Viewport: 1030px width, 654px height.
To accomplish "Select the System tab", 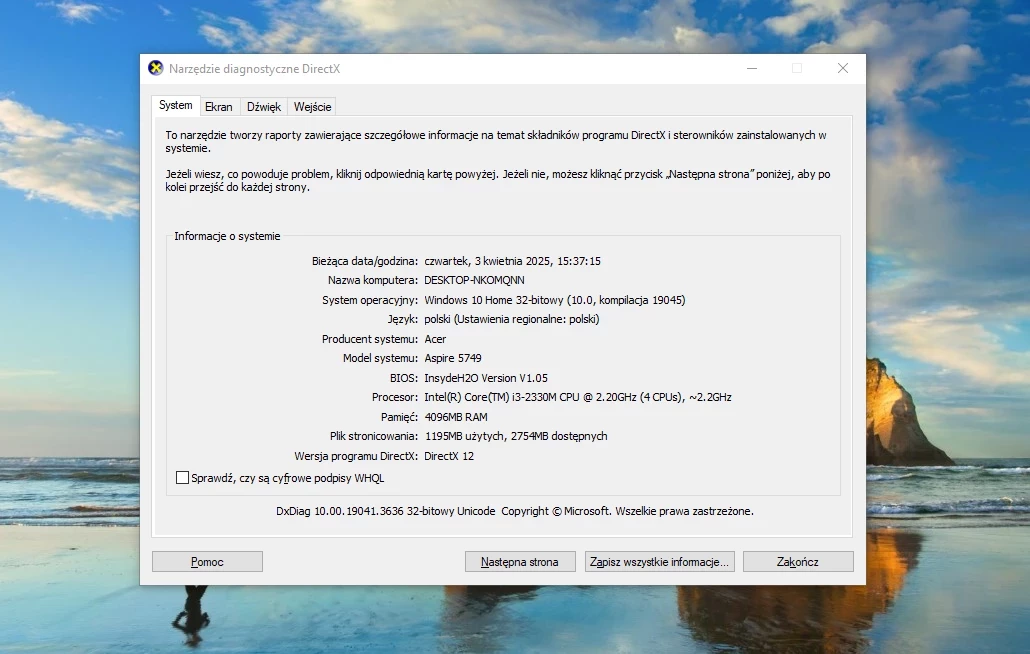I will tap(175, 105).
